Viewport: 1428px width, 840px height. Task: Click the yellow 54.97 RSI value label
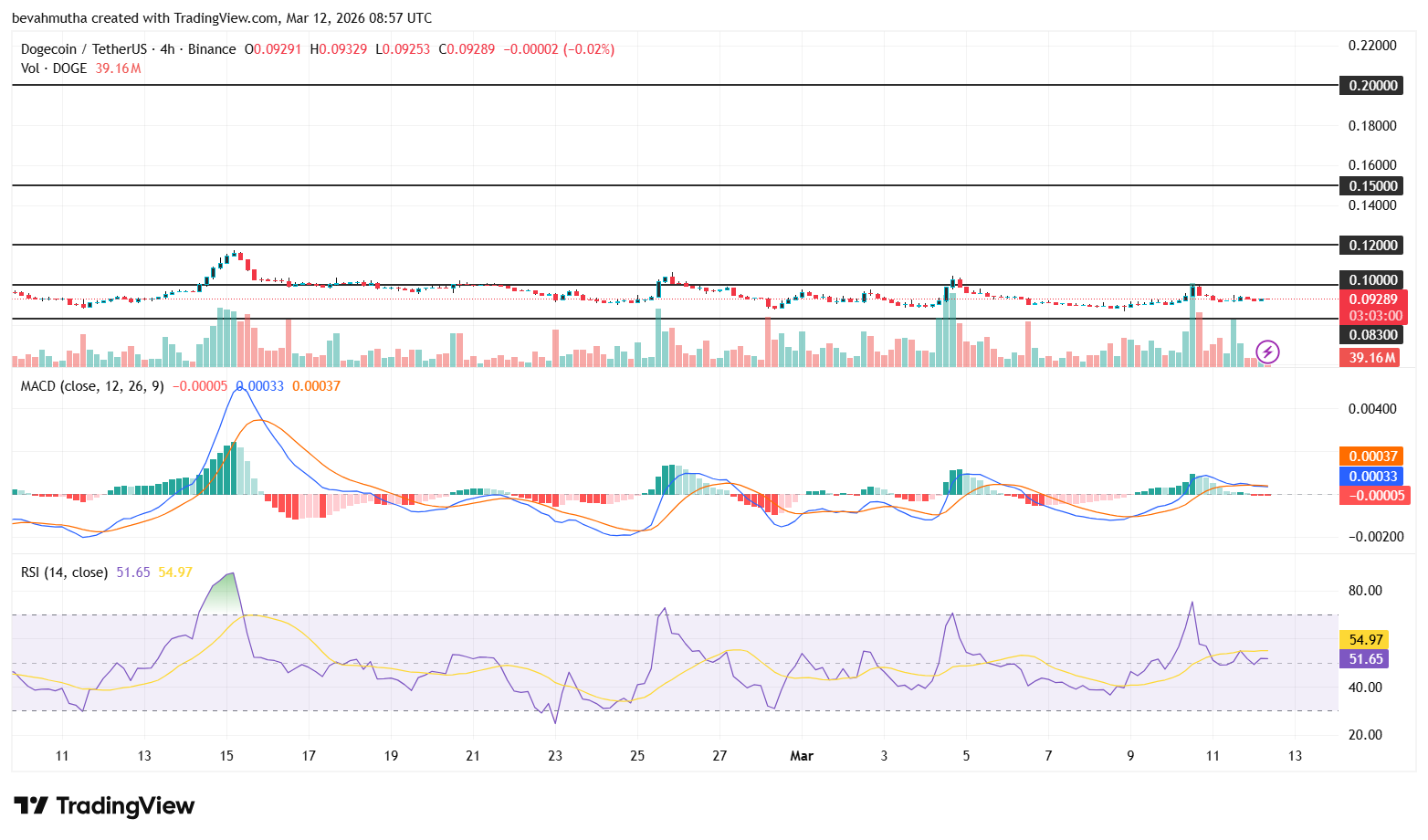[x=1364, y=639]
